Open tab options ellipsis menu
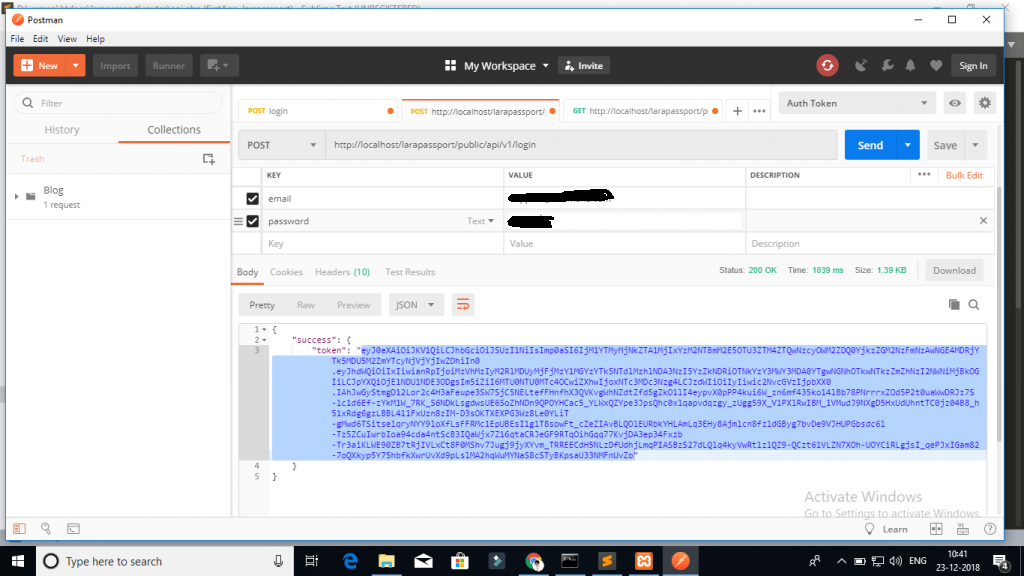Screen dimensions: 1024x576 (x=759, y=111)
